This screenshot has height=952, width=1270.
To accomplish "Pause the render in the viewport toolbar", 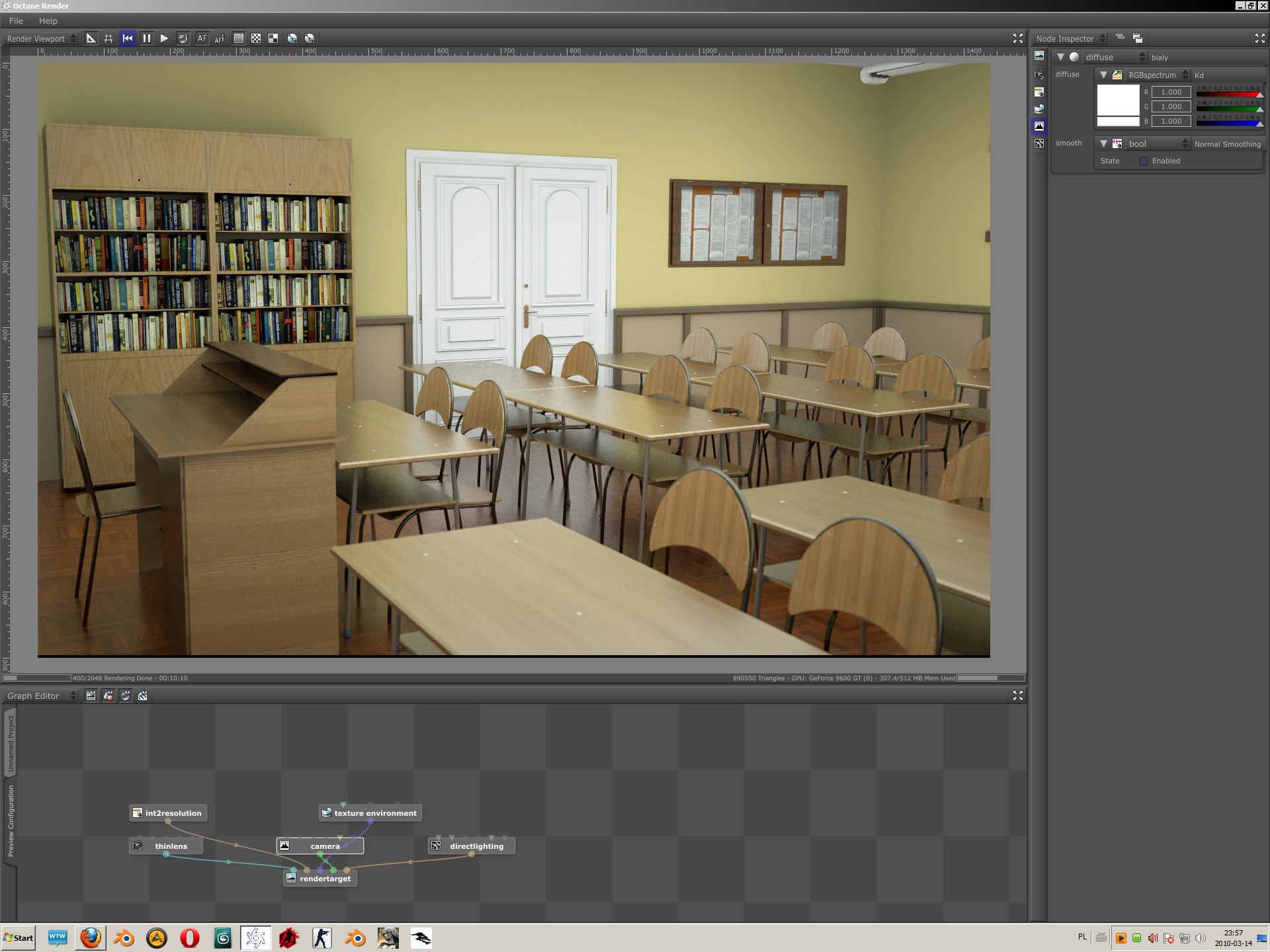I will [146, 38].
